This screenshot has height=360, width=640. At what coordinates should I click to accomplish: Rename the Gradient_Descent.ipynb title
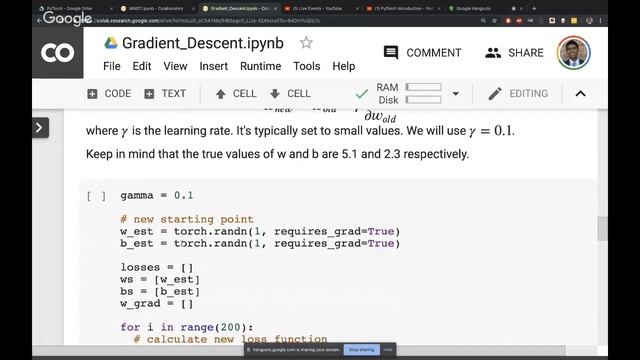tap(203, 43)
